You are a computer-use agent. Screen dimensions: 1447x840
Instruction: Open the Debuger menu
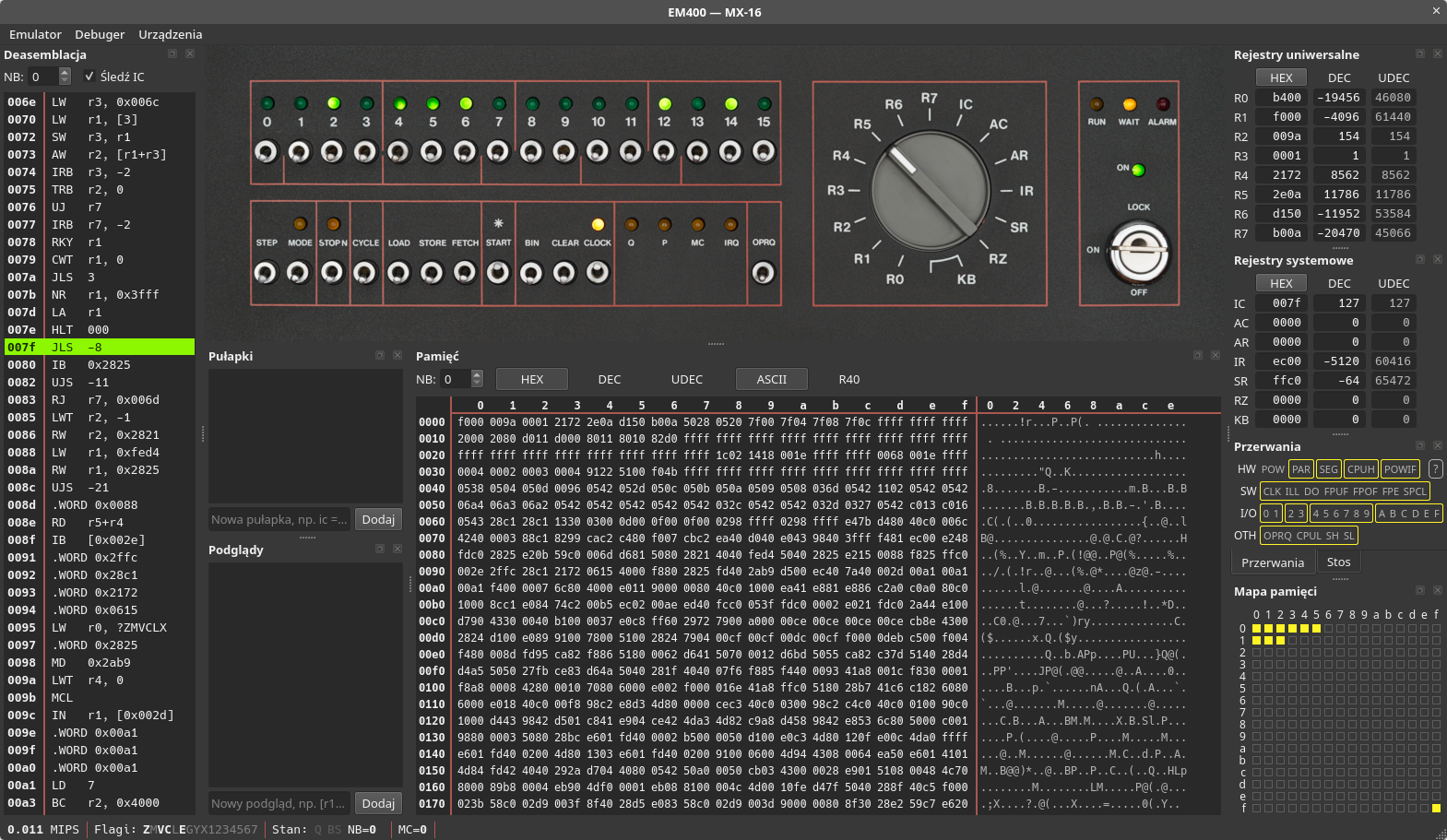coord(100,34)
